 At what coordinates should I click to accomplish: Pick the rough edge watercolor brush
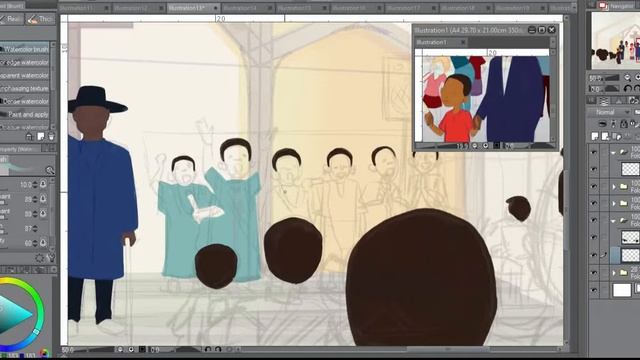[24, 62]
